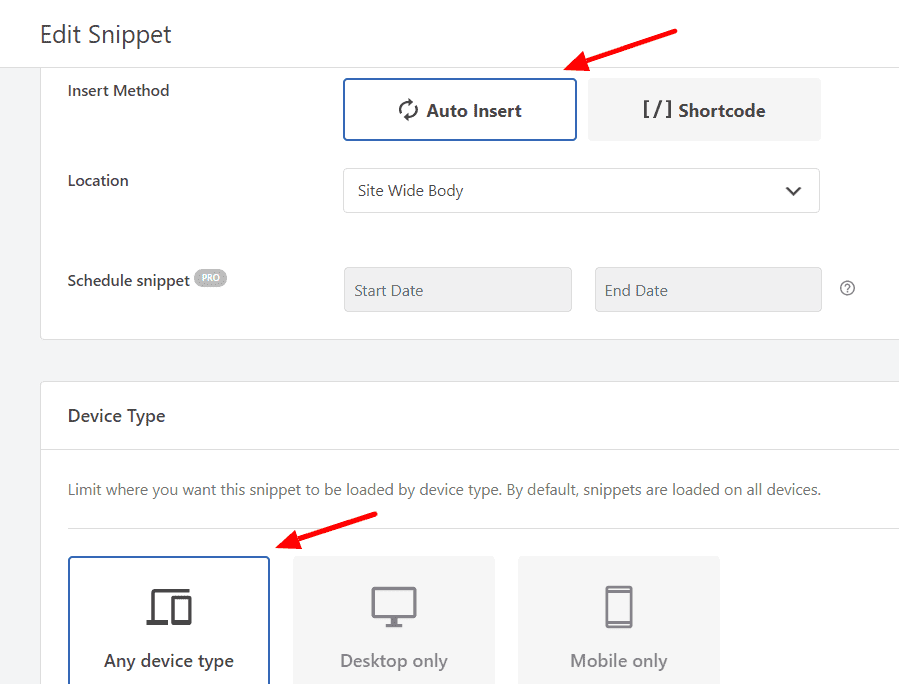
Task: Click the Start Date field
Action: tap(457, 289)
